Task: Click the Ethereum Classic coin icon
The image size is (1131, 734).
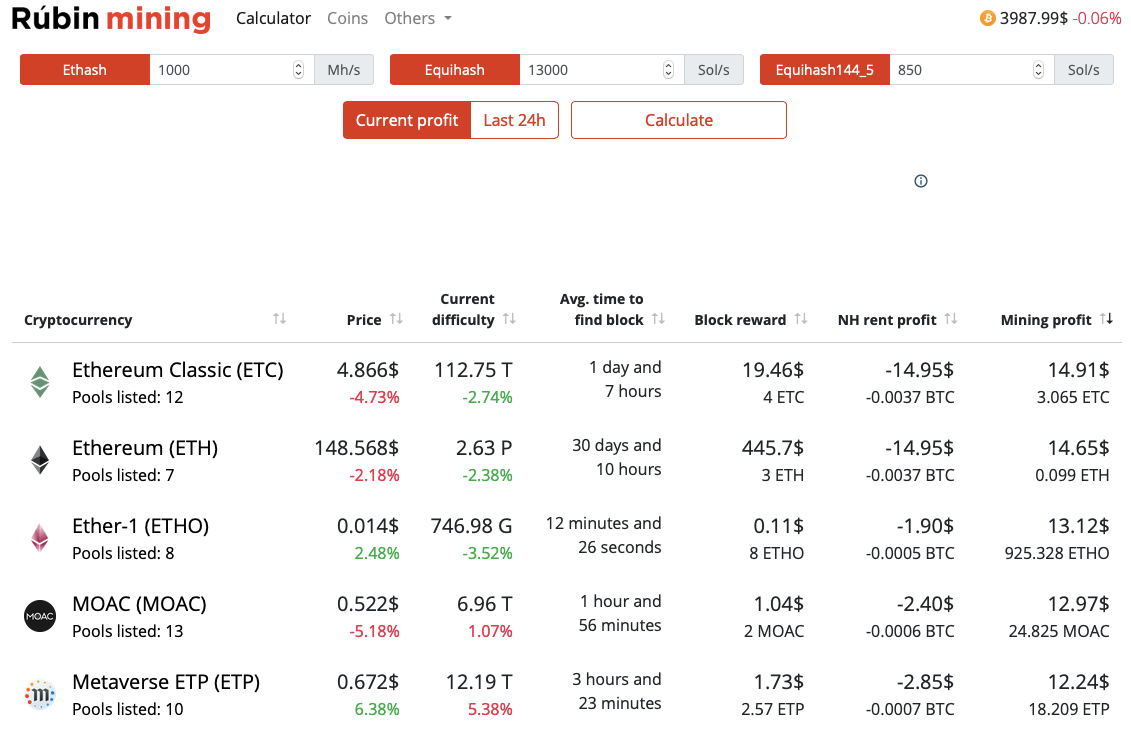Action: coord(40,382)
